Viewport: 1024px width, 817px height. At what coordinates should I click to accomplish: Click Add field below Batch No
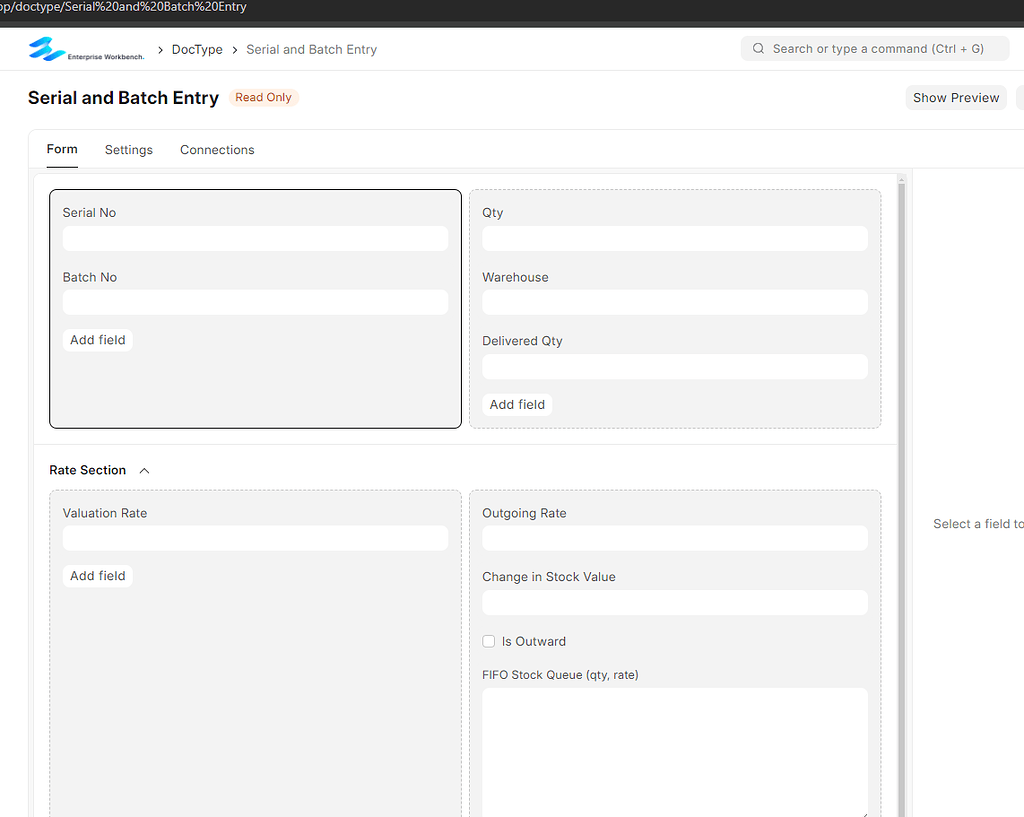point(97,340)
